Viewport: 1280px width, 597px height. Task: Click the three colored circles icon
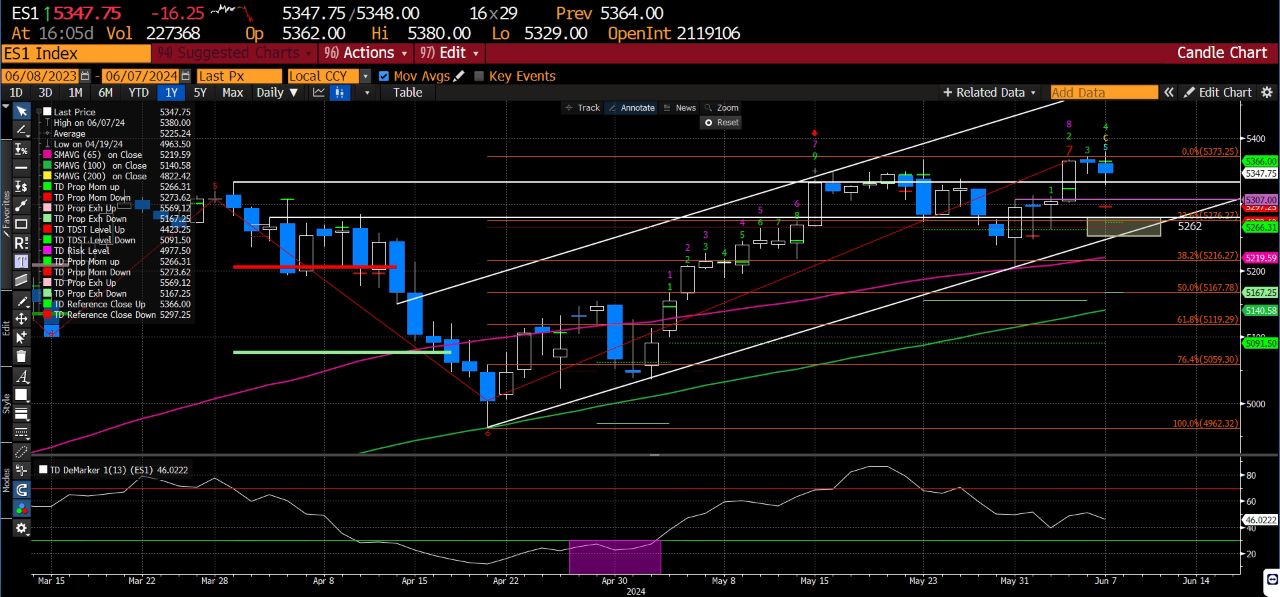pyautogui.click(x=22, y=509)
